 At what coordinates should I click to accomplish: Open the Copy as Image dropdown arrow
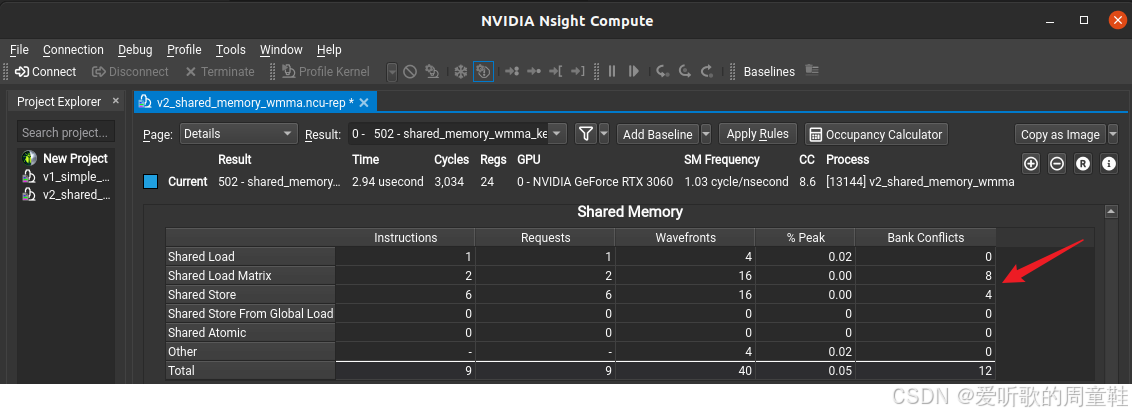pos(1113,134)
